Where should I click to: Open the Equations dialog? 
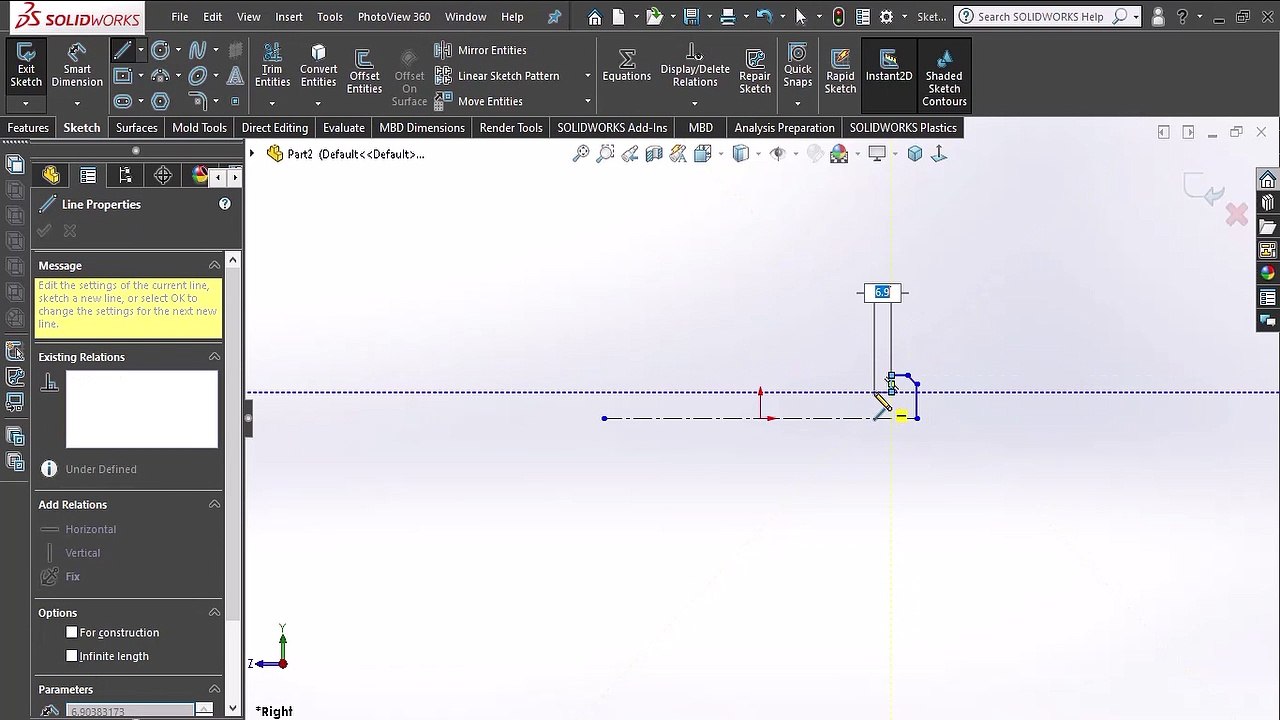pyautogui.click(x=627, y=67)
